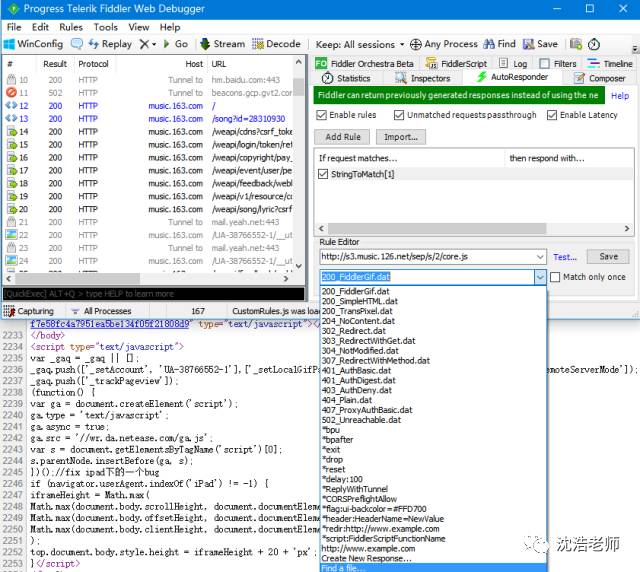This screenshot has height=572, width=640.
Task: Select session 11 with 502 result
Action: coord(149,93)
